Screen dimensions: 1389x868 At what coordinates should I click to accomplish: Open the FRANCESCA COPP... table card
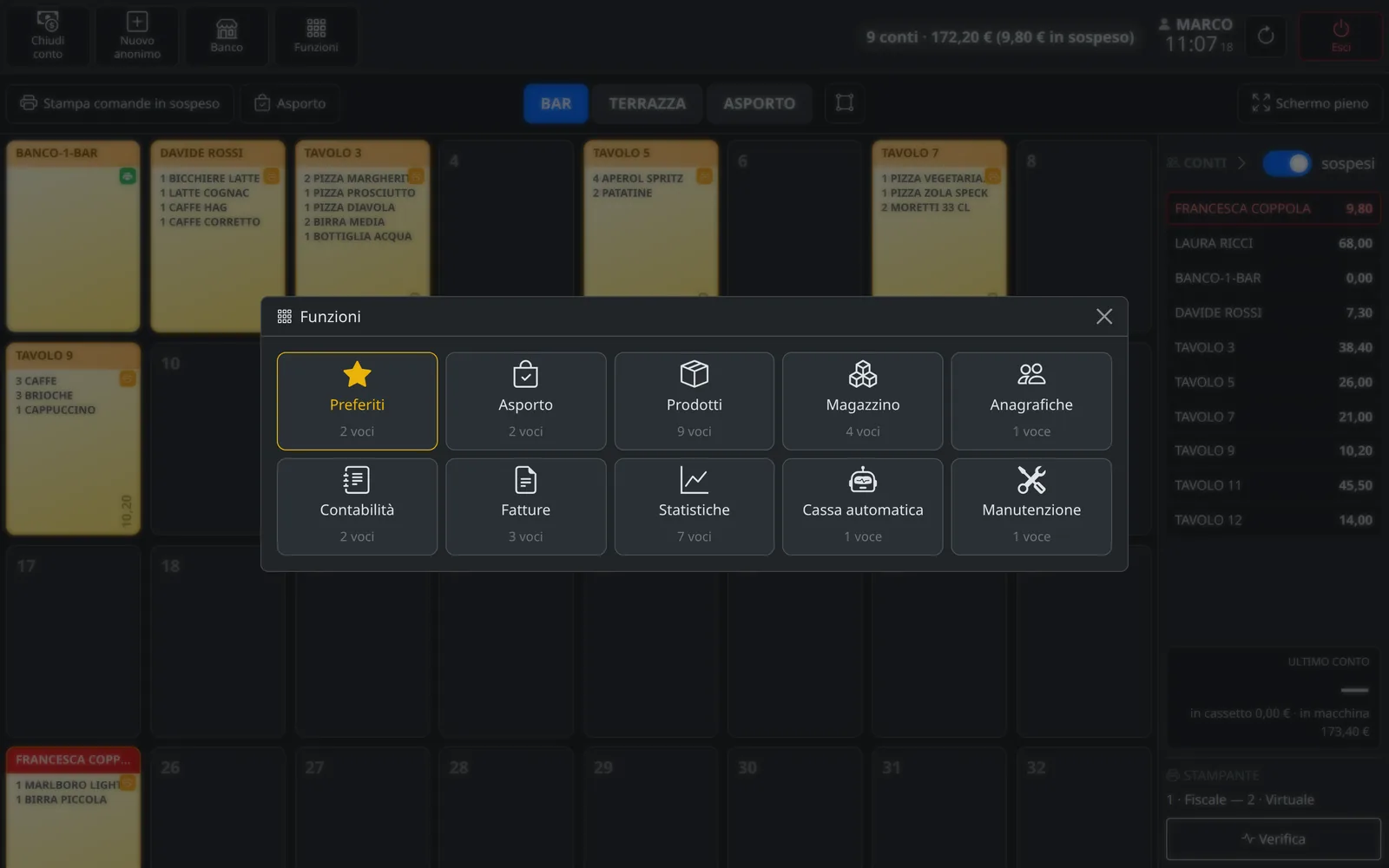tap(73, 807)
